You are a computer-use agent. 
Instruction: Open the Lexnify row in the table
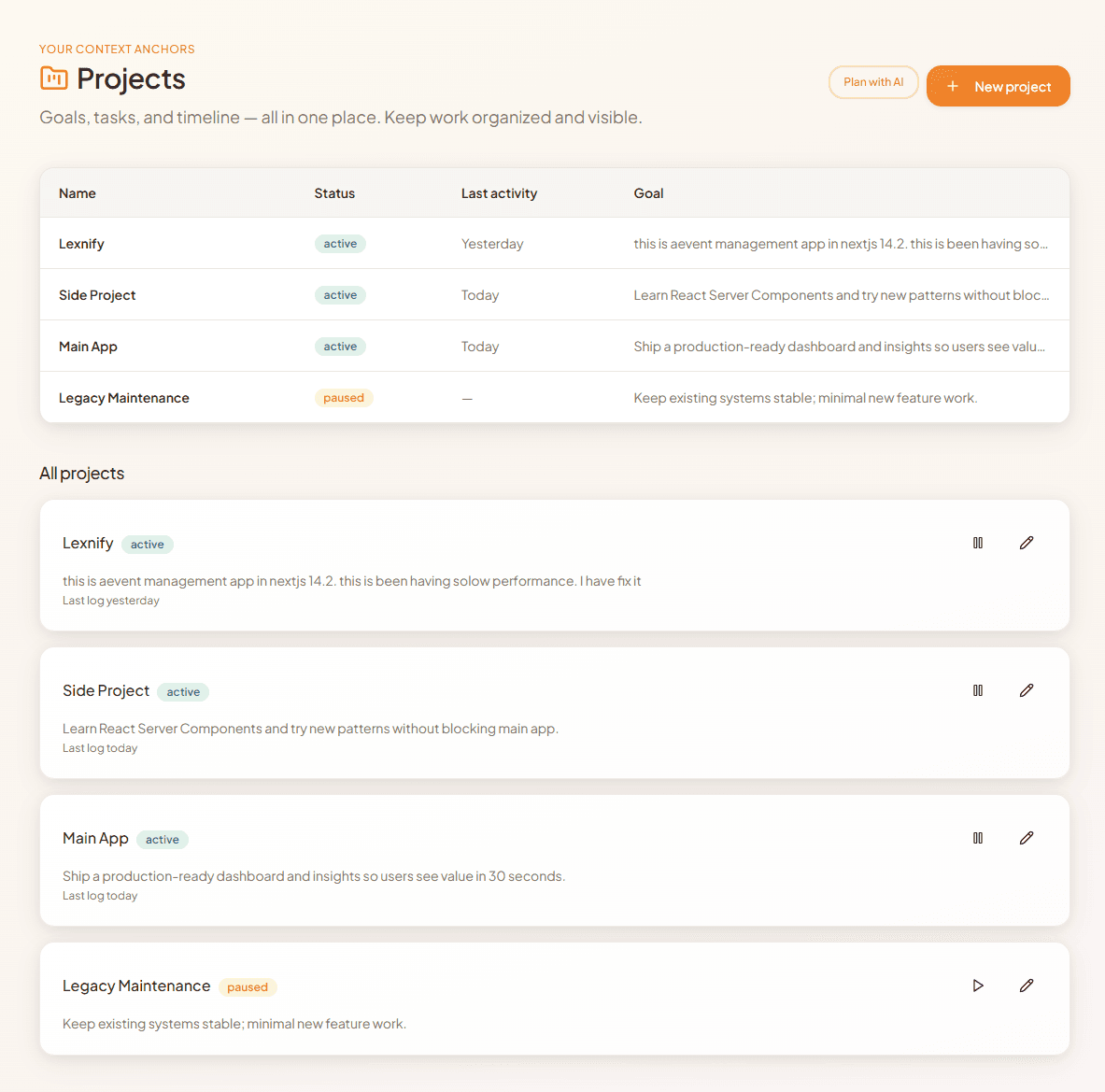[x=81, y=243]
